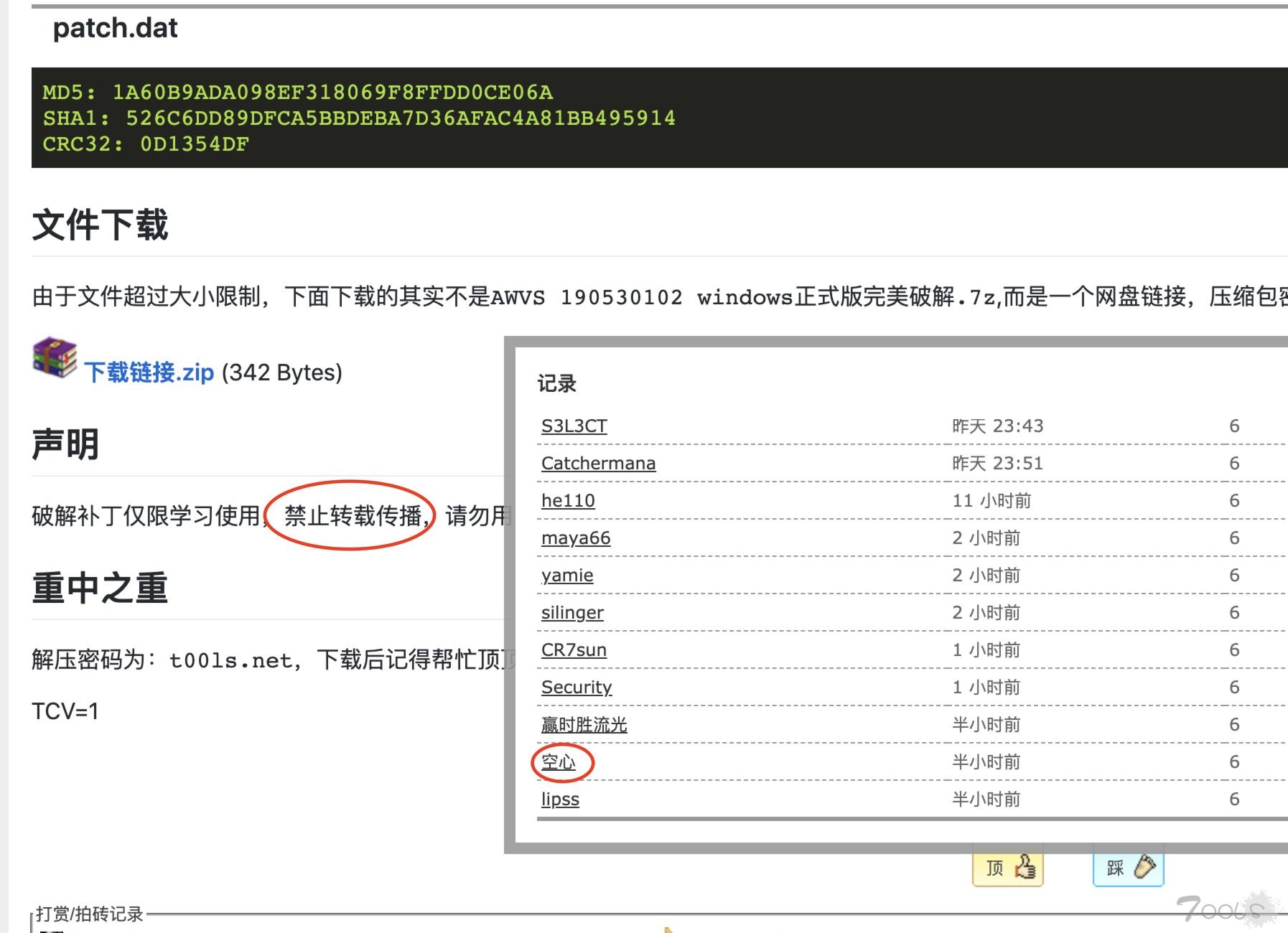
Task: Click the 11 小时前 timestamp
Action: [991, 501]
